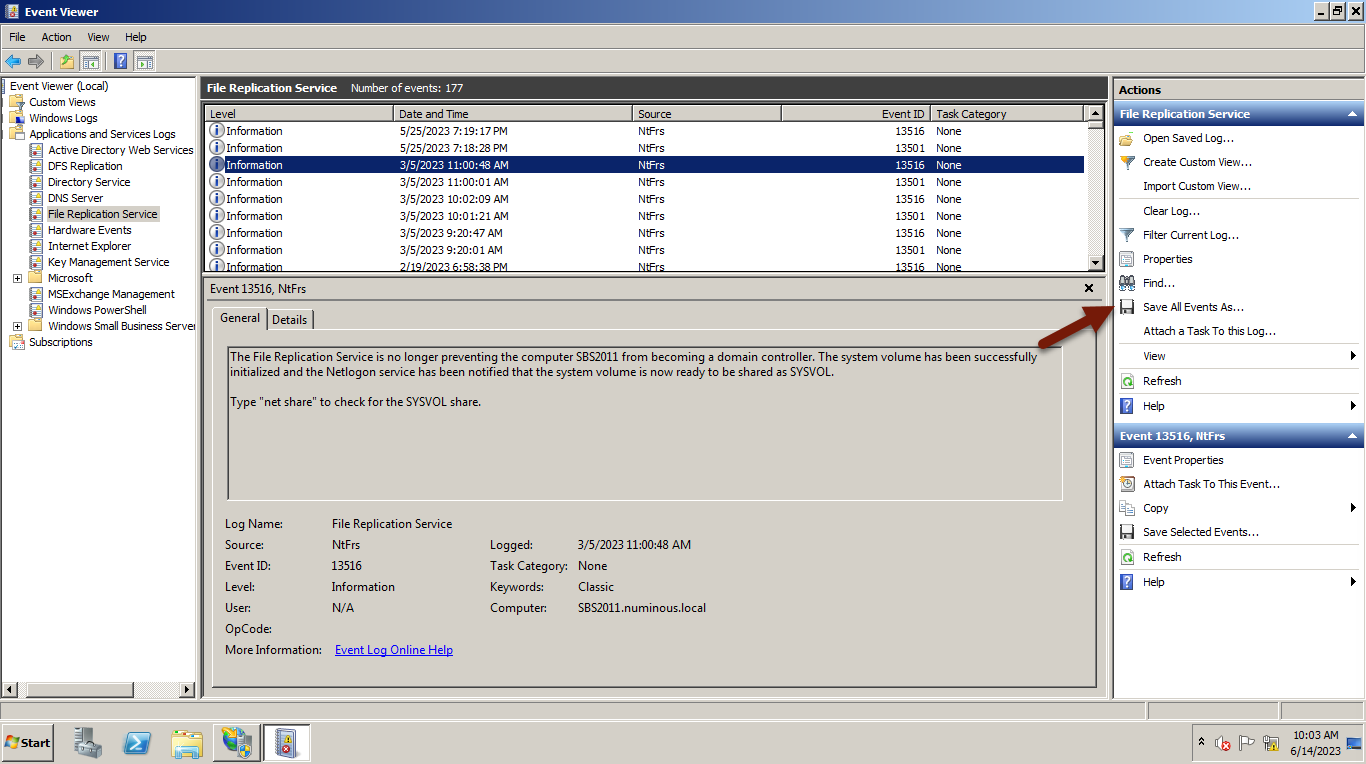Viewport: 1366px width, 764px height.
Task: Open Windows Explorer from taskbar
Action: (187, 743)
